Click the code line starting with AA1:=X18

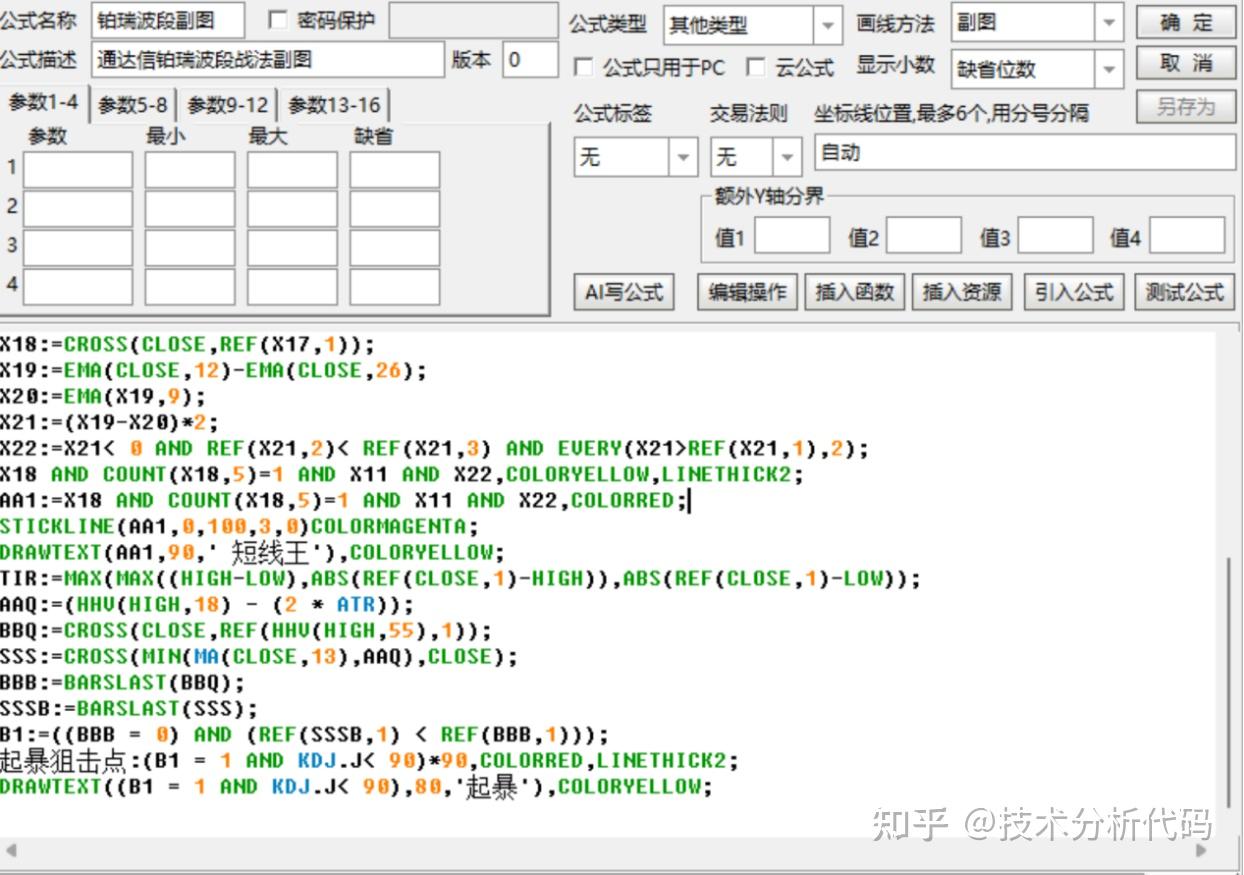pos(344,501)
